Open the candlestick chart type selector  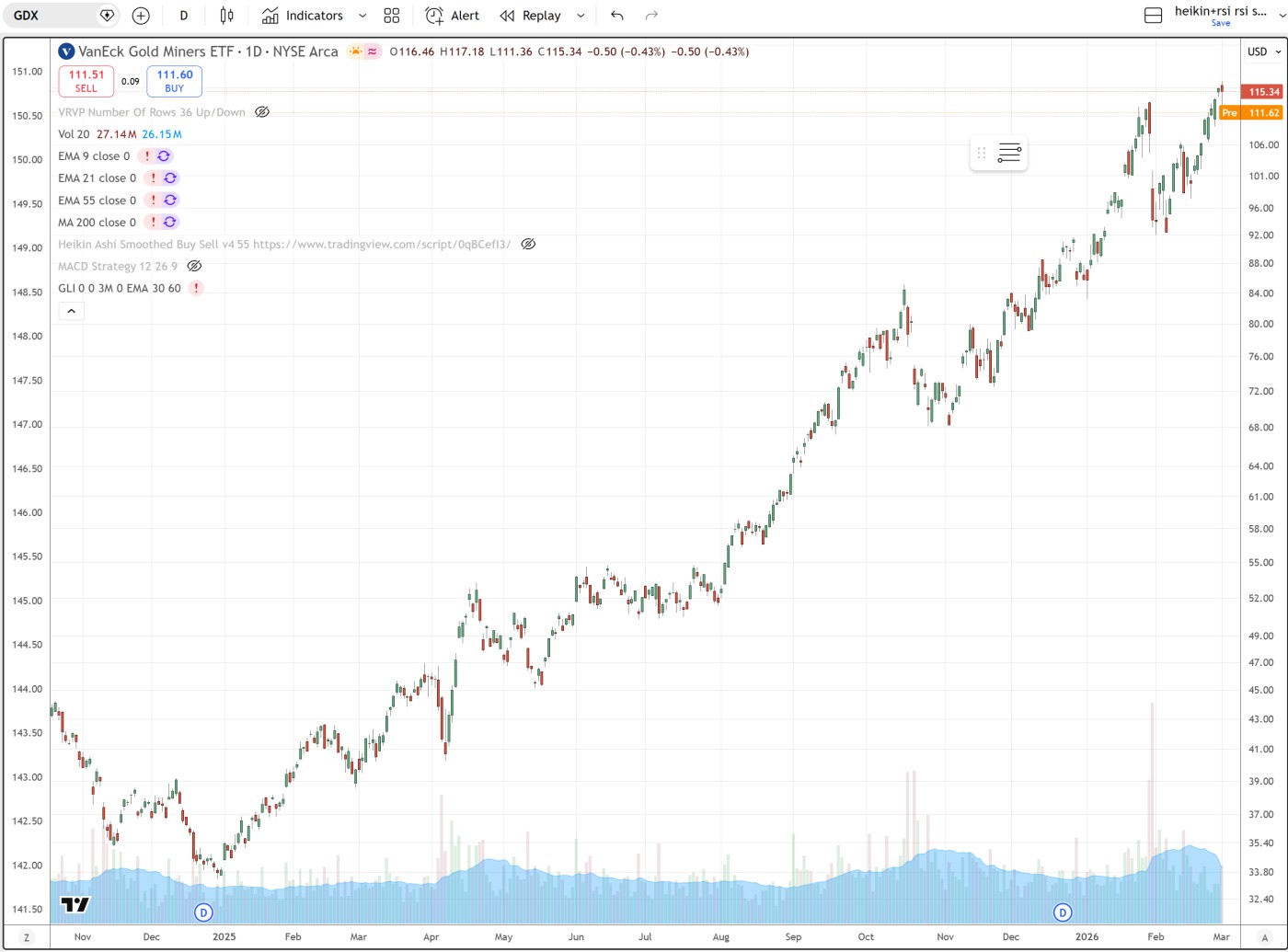pyautogui.click(x=227, y=16)
